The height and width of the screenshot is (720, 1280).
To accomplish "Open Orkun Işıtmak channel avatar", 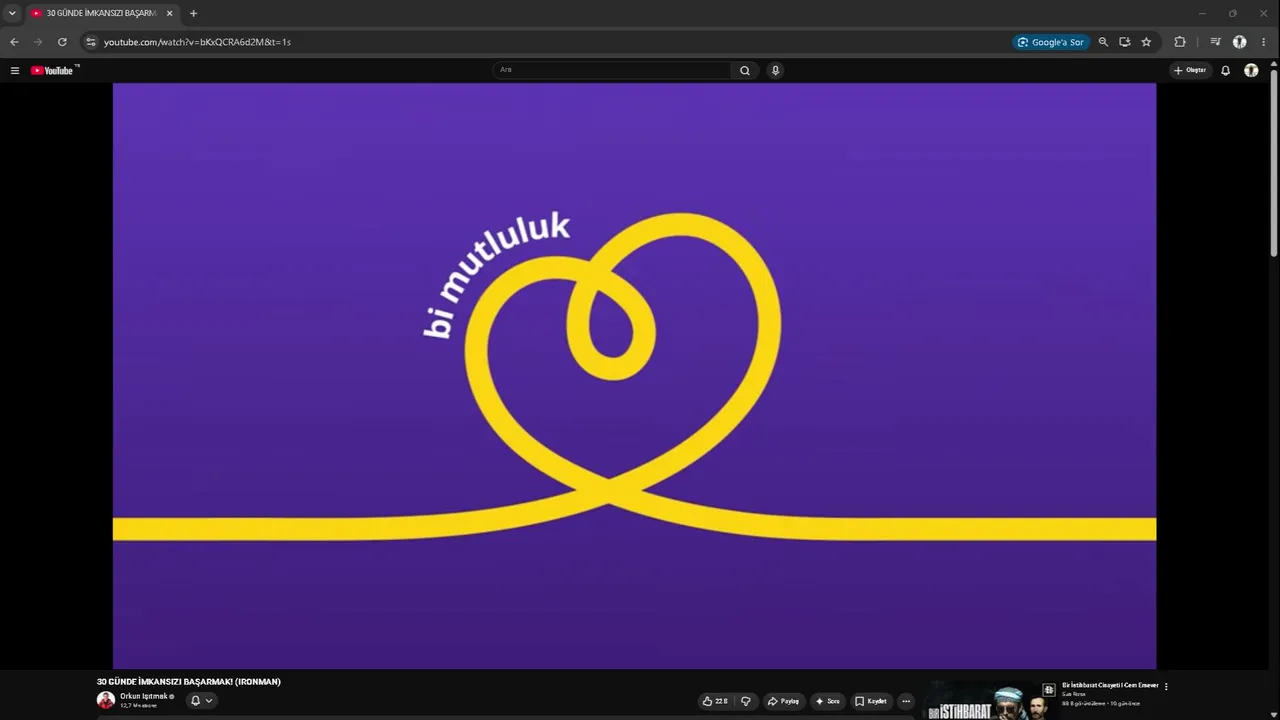I will click(x=106, y=700).
